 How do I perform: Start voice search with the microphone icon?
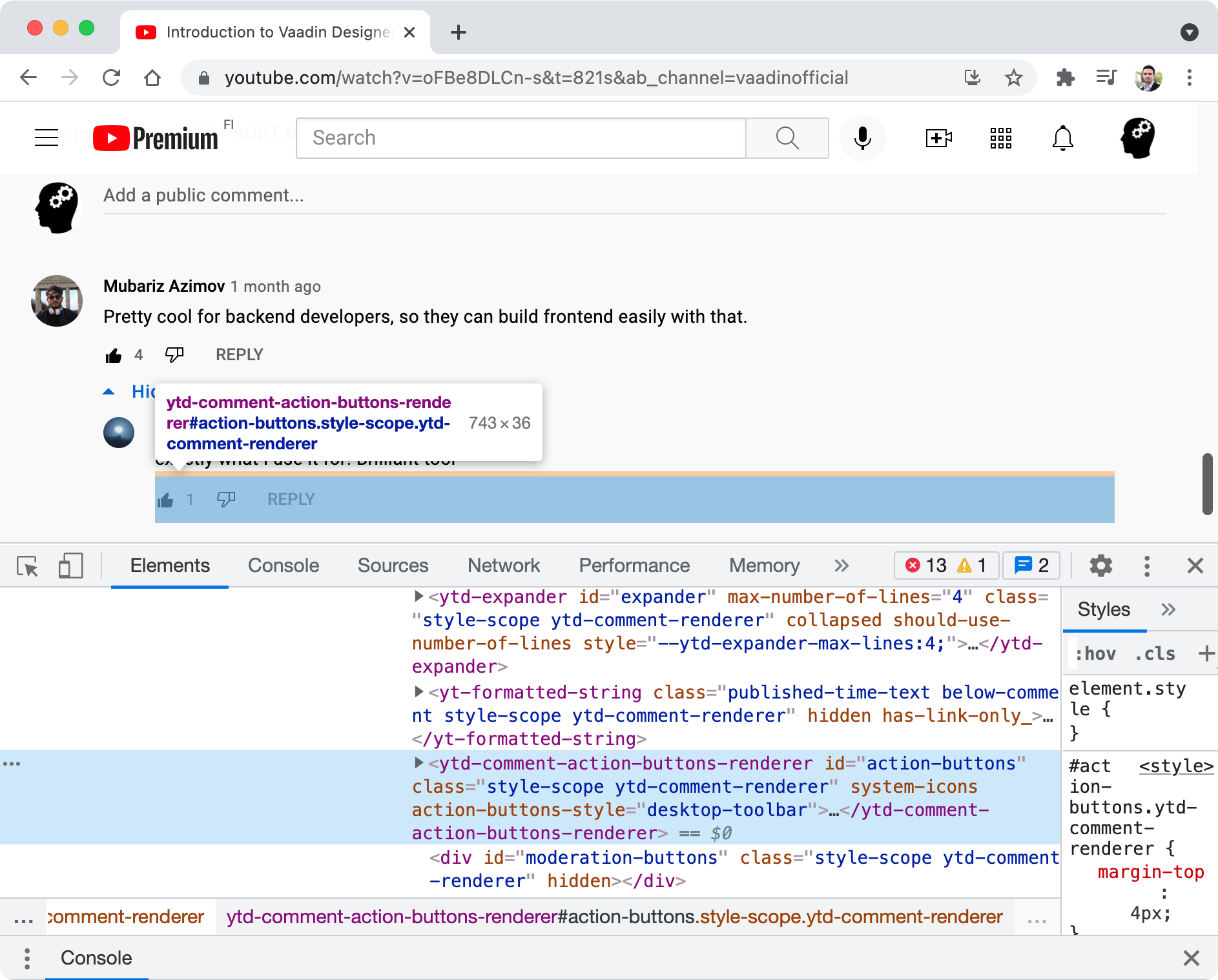(x=863, y=138)
